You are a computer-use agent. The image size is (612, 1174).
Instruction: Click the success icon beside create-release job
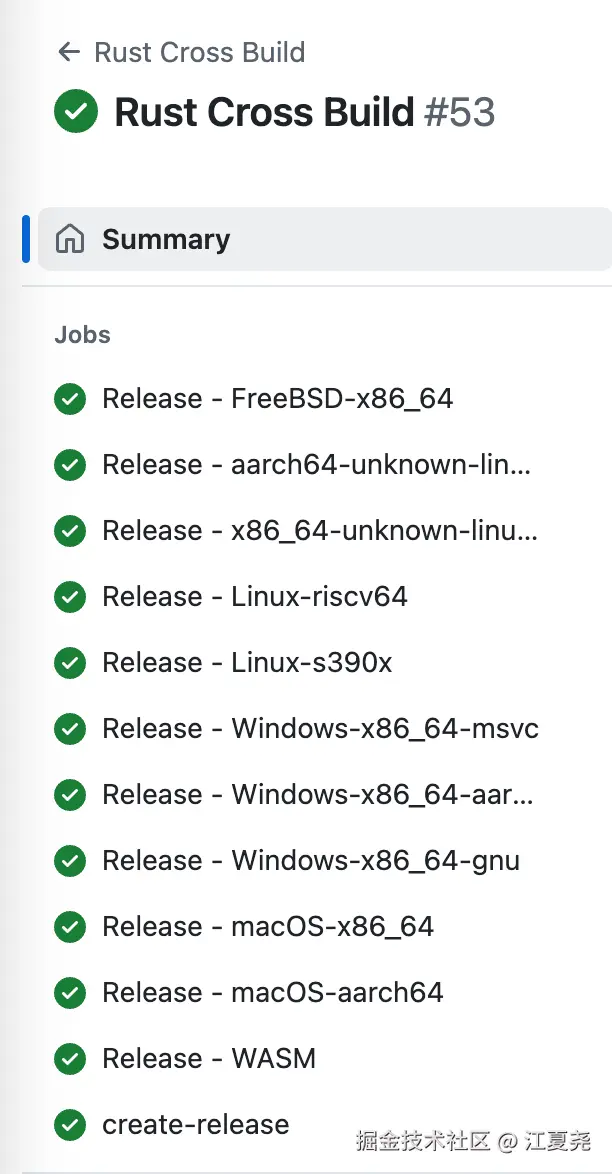pos(70,1125)
